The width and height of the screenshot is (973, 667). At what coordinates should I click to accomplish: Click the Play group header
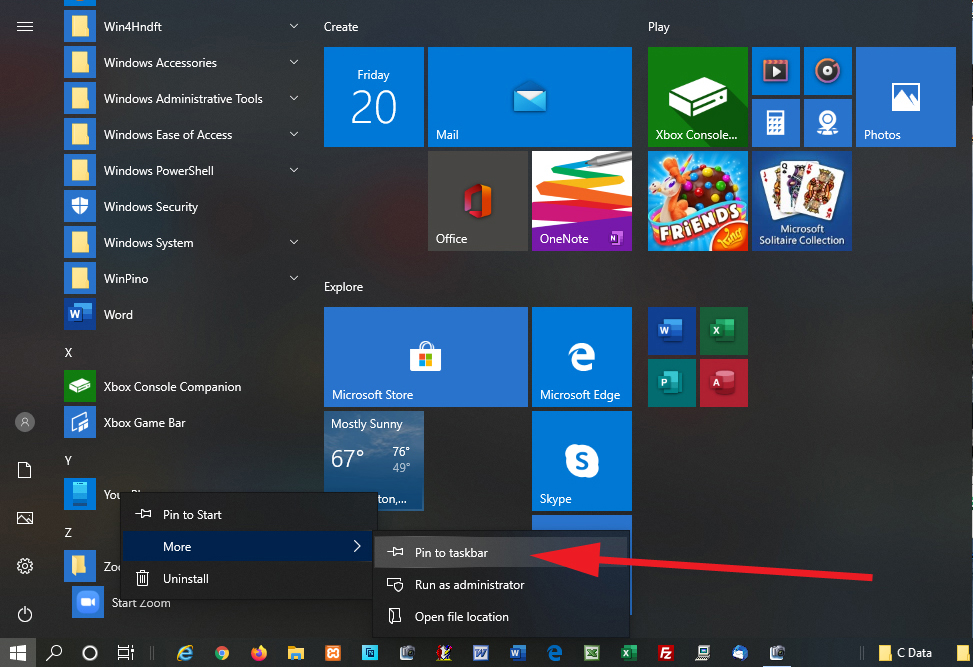pyautogui.click(x=658, y=27)
